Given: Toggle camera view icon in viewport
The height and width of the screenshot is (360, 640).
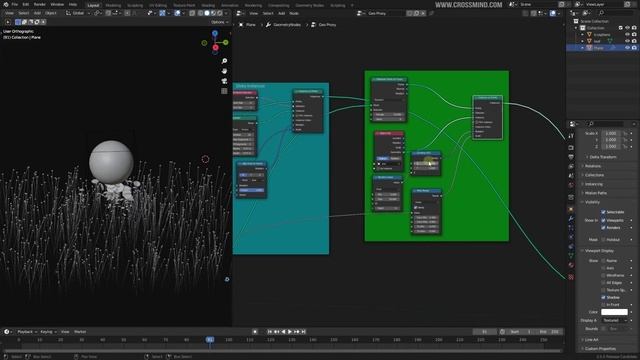Looking at the screenshot, I should coord(224,81).
